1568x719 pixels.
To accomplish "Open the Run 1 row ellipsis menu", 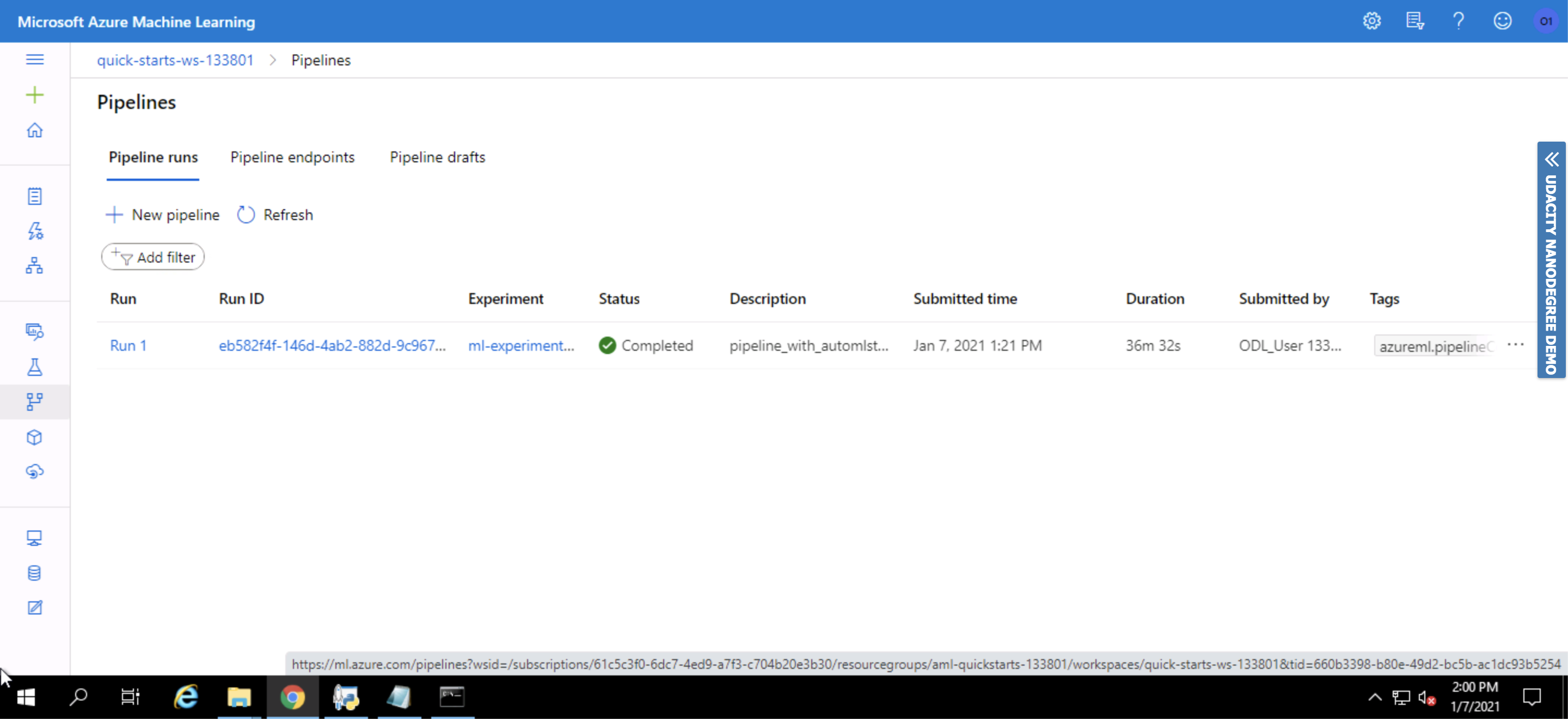I will (x=1515, y=345).
